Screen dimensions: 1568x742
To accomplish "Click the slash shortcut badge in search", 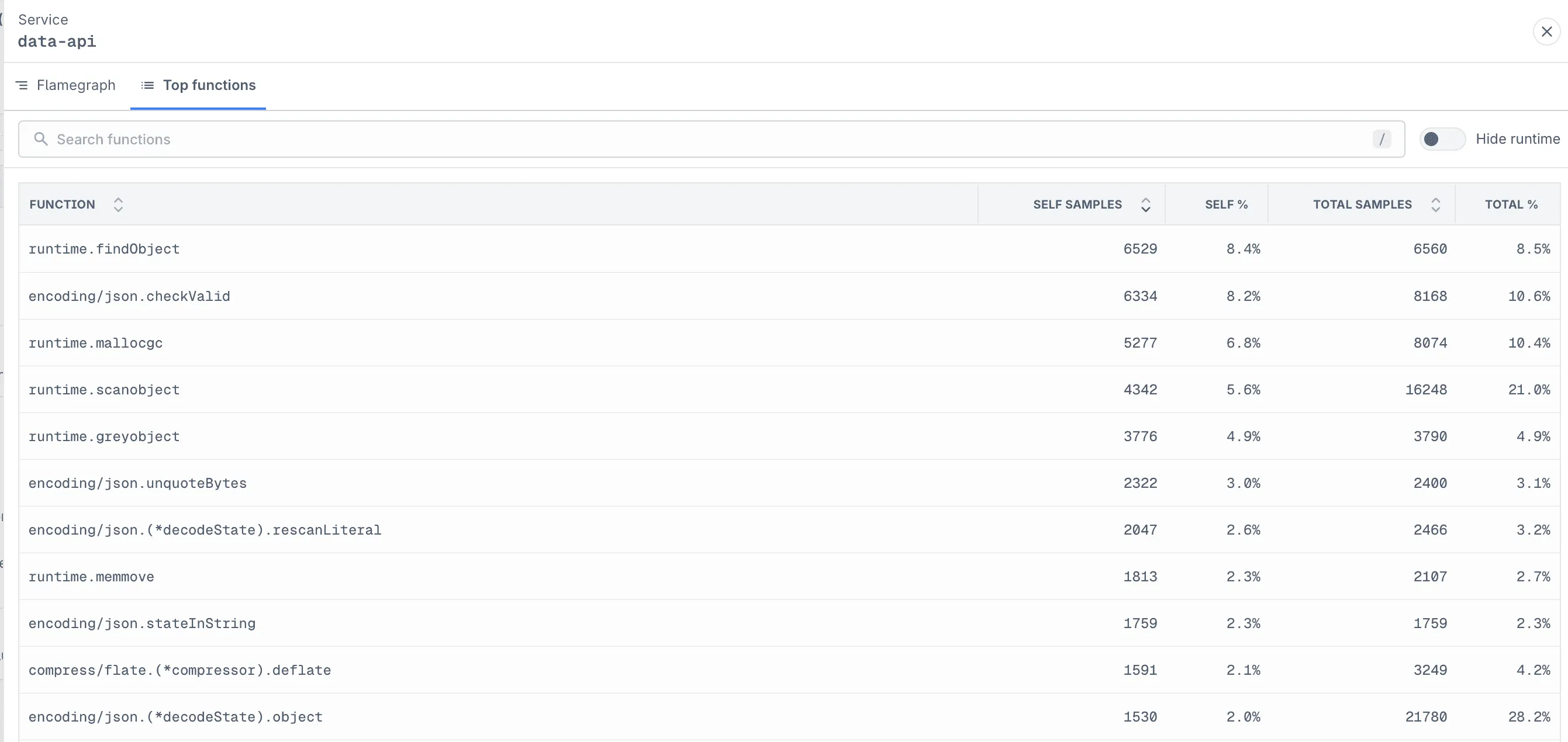I will click(x=1382, y=139).
